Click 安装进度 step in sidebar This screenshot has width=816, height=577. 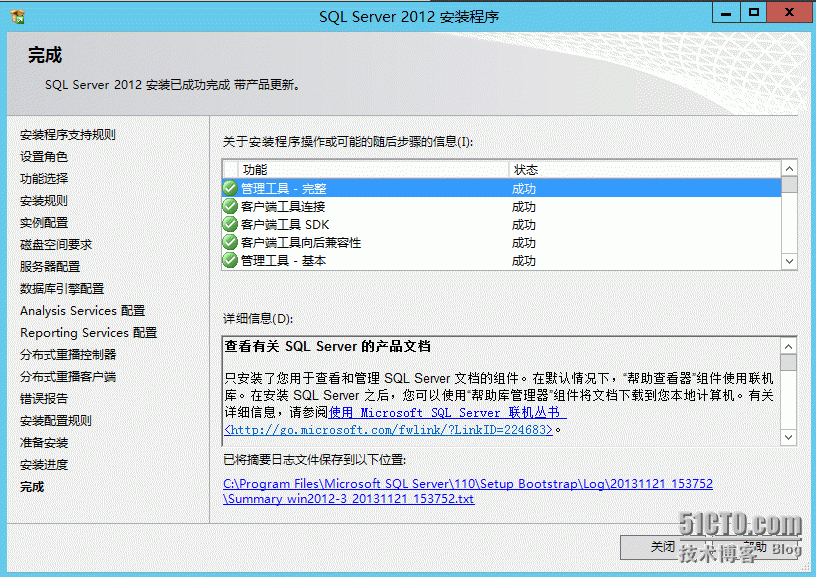click(x=44, y=464)
